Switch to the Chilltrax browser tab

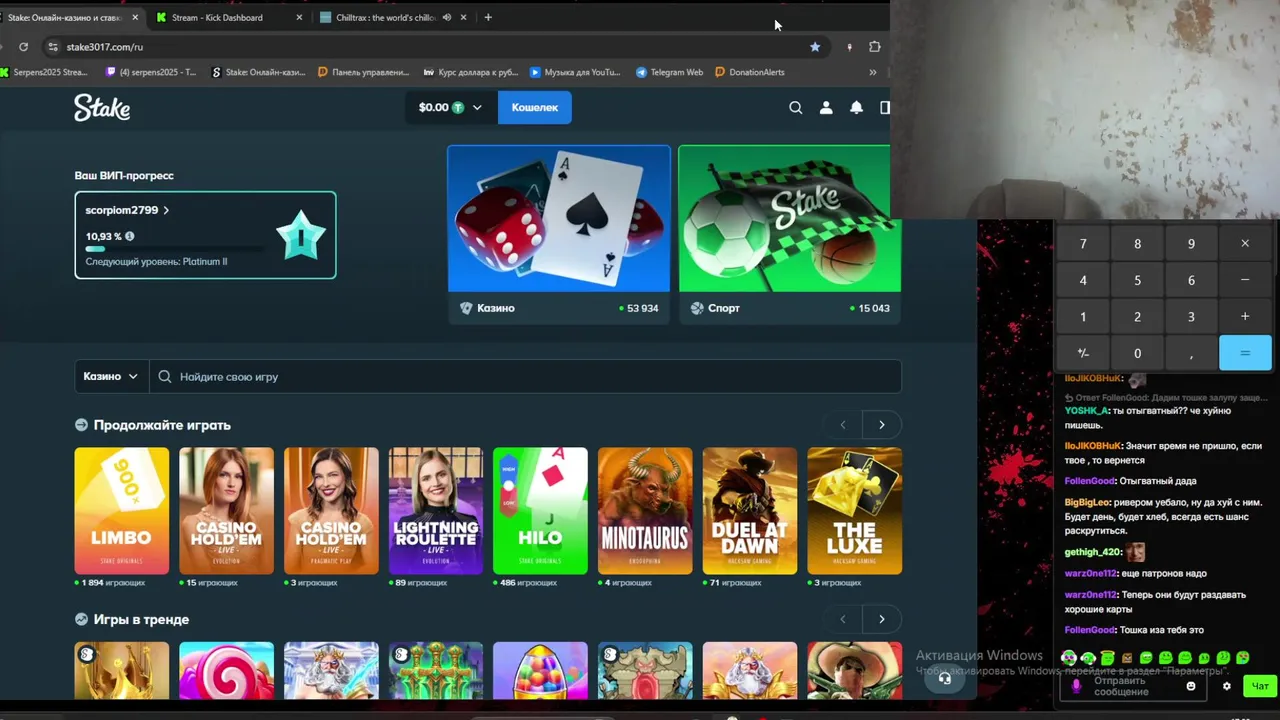(385, 17)
